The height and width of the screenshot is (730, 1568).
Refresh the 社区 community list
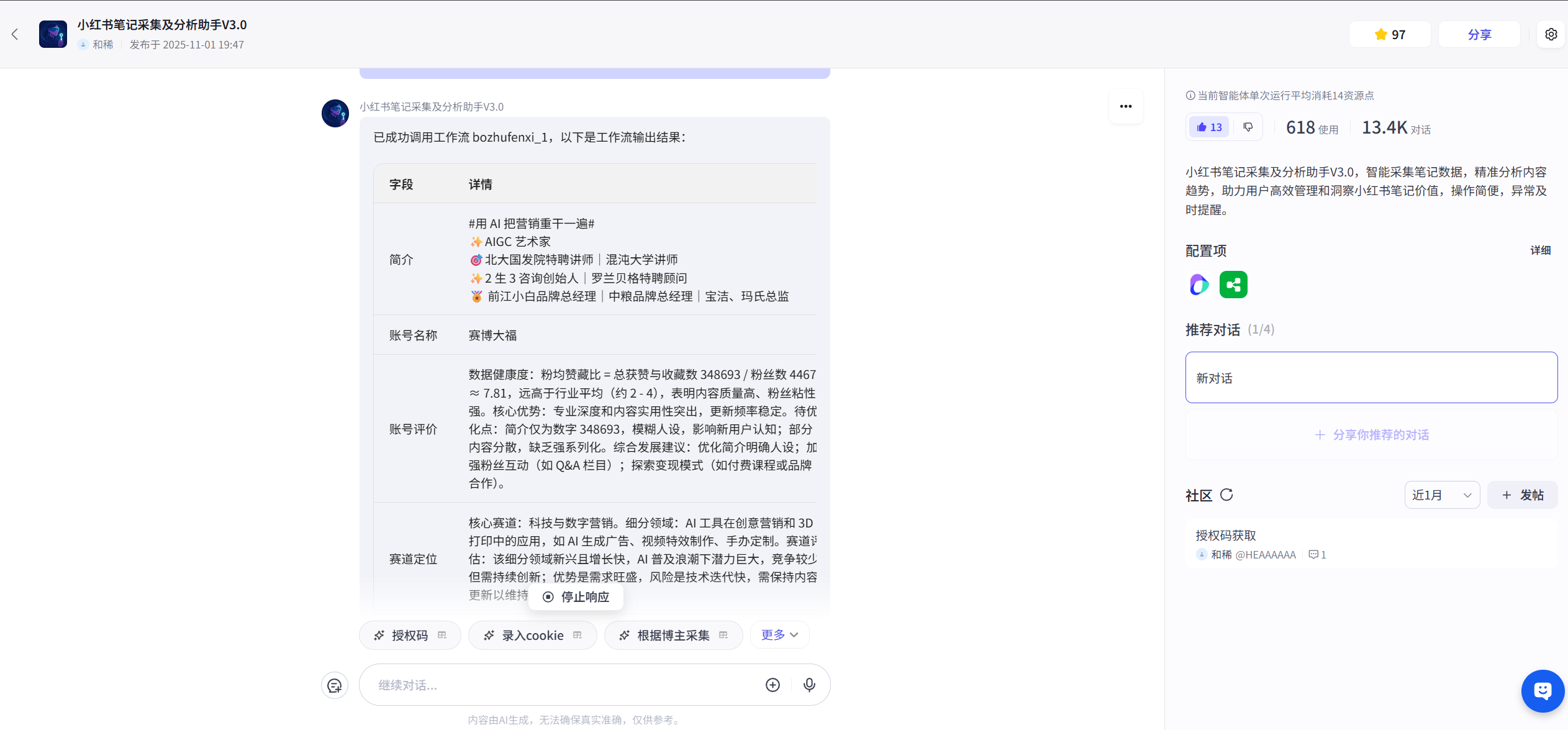1226,495
